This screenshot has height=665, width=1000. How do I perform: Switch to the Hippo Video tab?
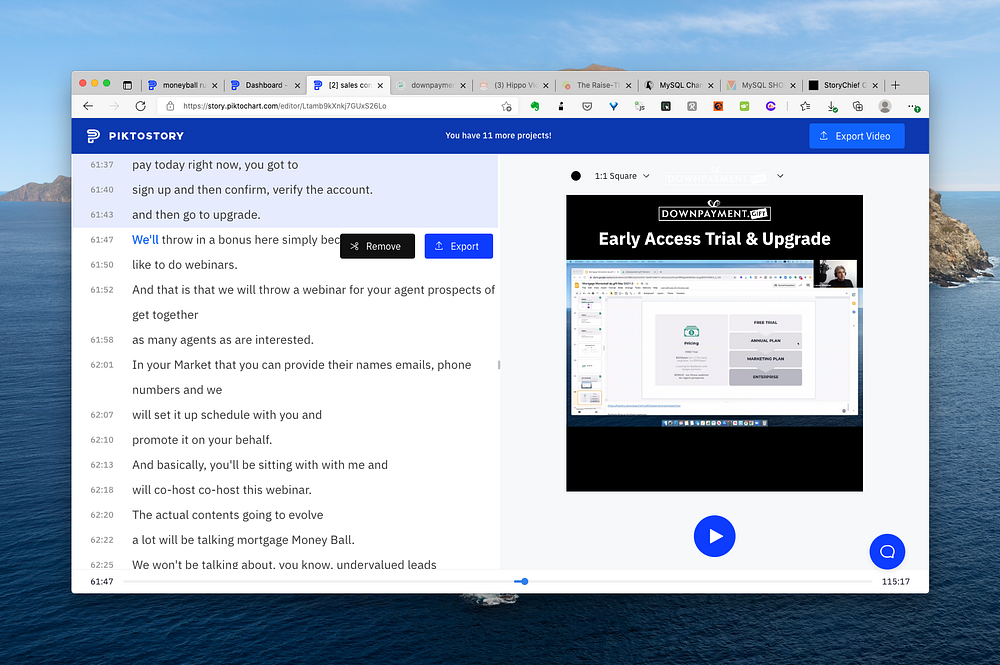(x=513, y=85)
